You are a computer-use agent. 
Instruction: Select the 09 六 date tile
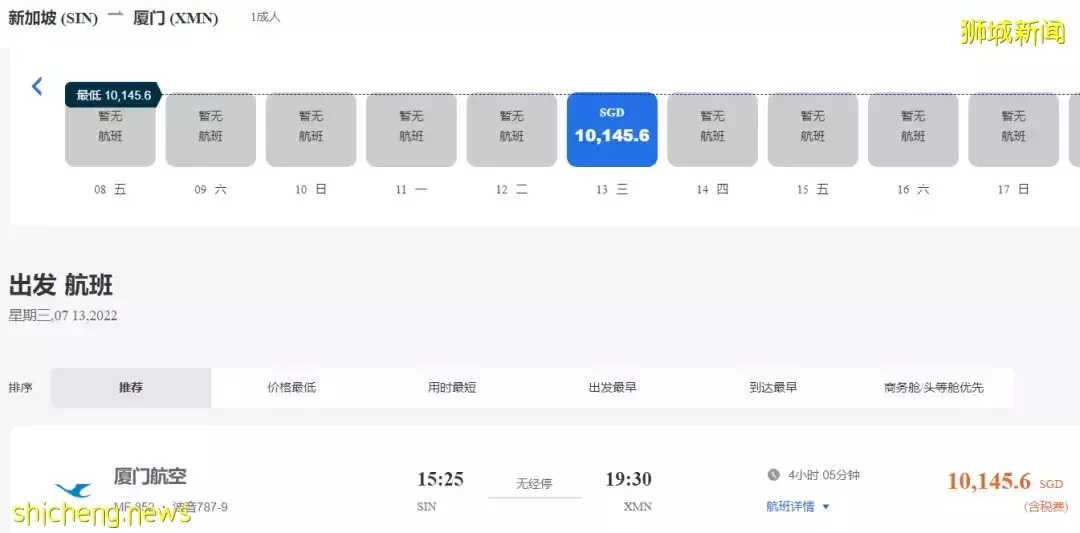[210, 129]
